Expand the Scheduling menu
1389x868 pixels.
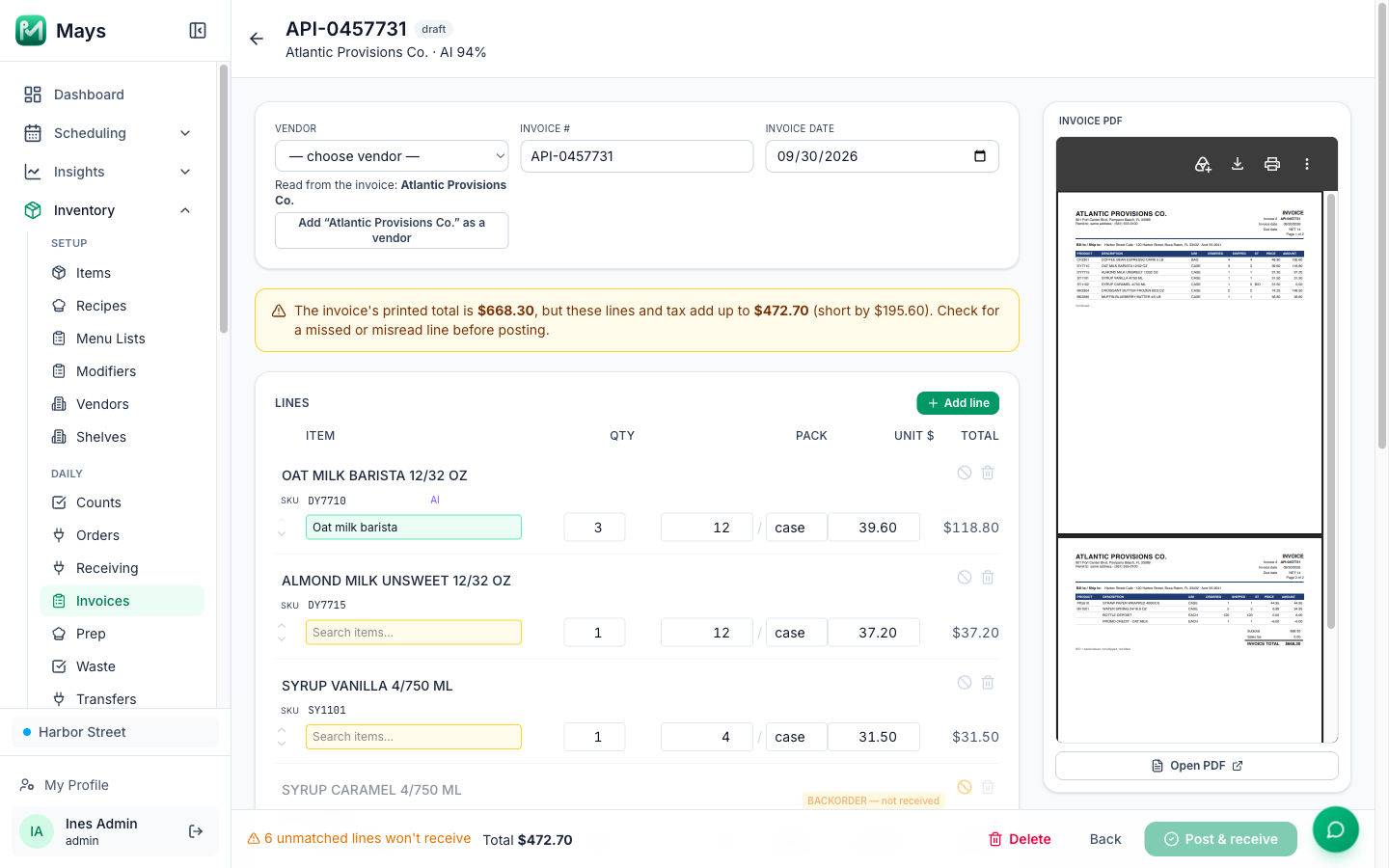pyautogui.click(x=108, y=133)
